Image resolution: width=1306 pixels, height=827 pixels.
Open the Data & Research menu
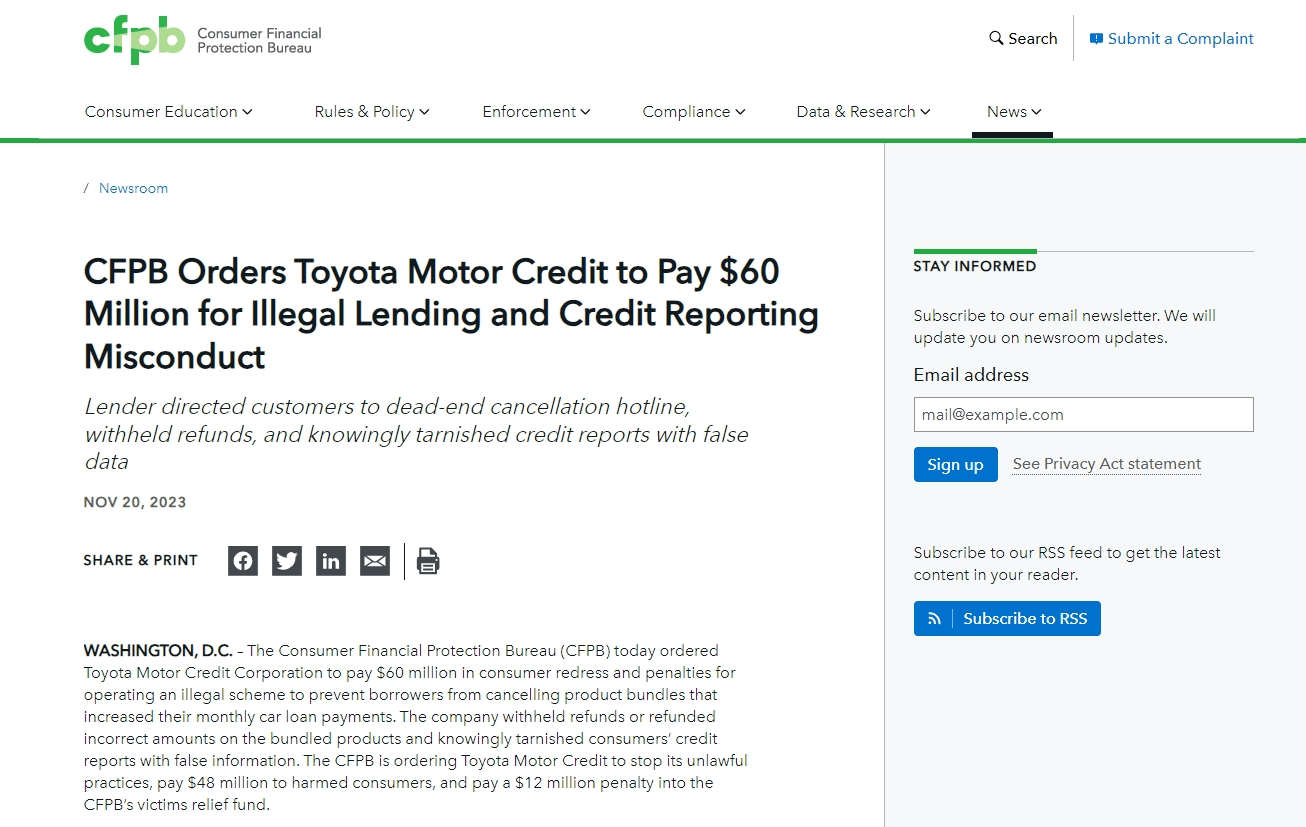pos(863,112)
